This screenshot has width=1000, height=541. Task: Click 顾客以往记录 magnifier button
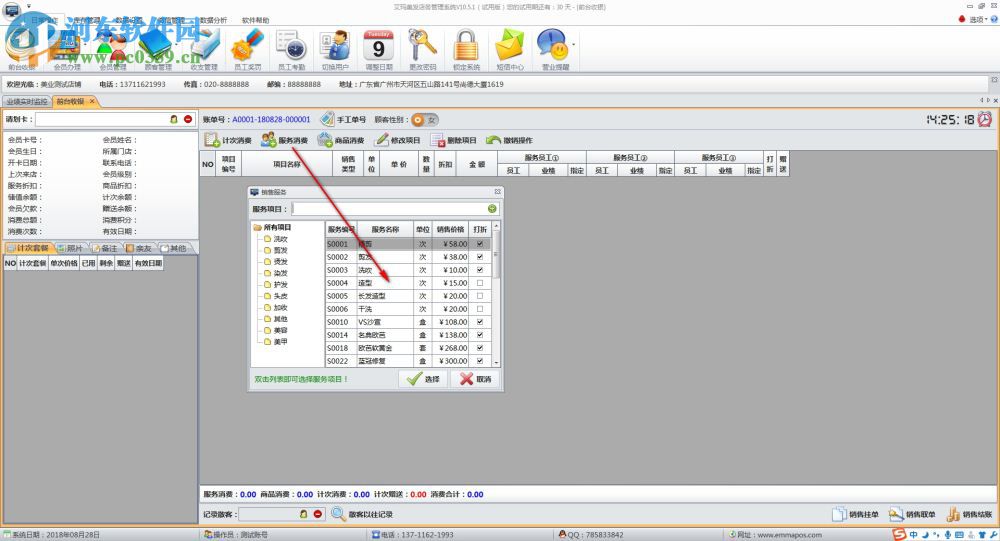tap(361, 514)
